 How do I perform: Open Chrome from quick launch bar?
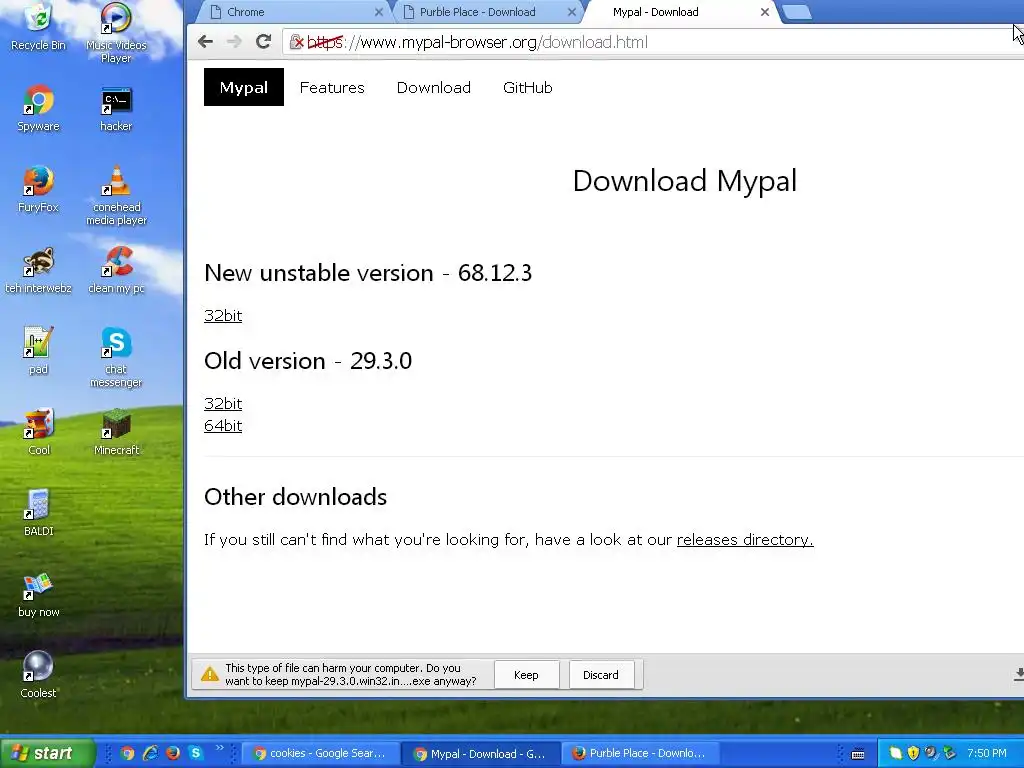[127, 753]
